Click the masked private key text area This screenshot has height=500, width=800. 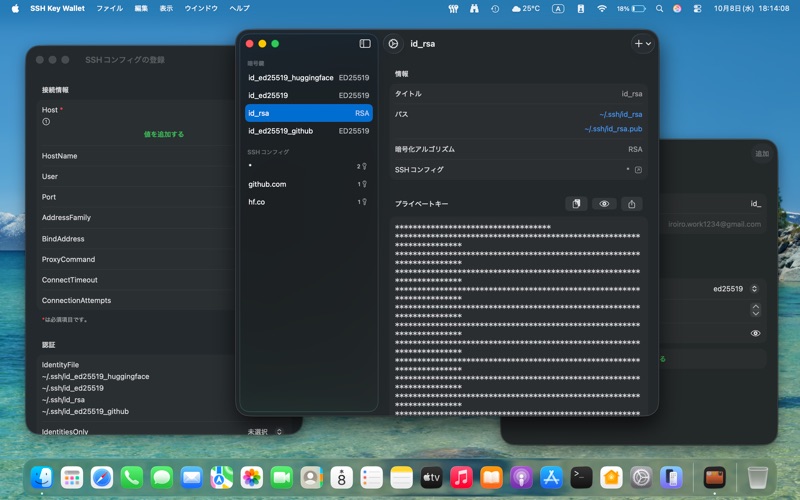(519, 316)
